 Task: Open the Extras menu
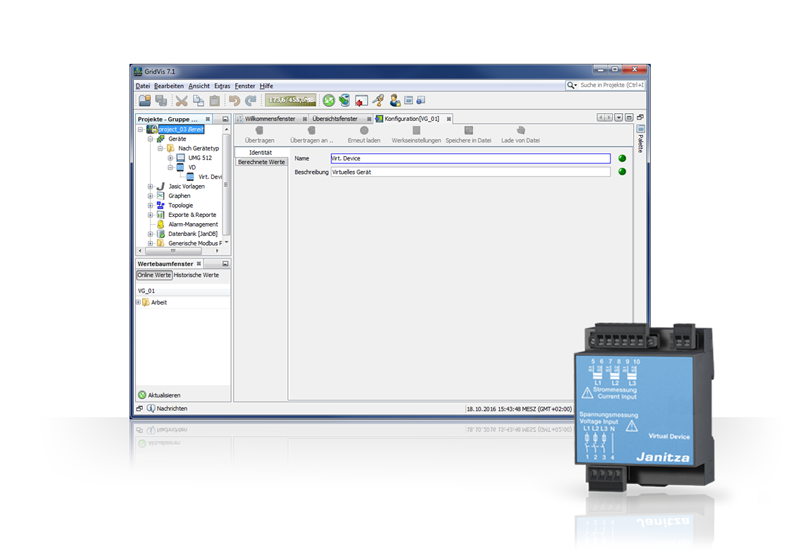coord(222,86)
